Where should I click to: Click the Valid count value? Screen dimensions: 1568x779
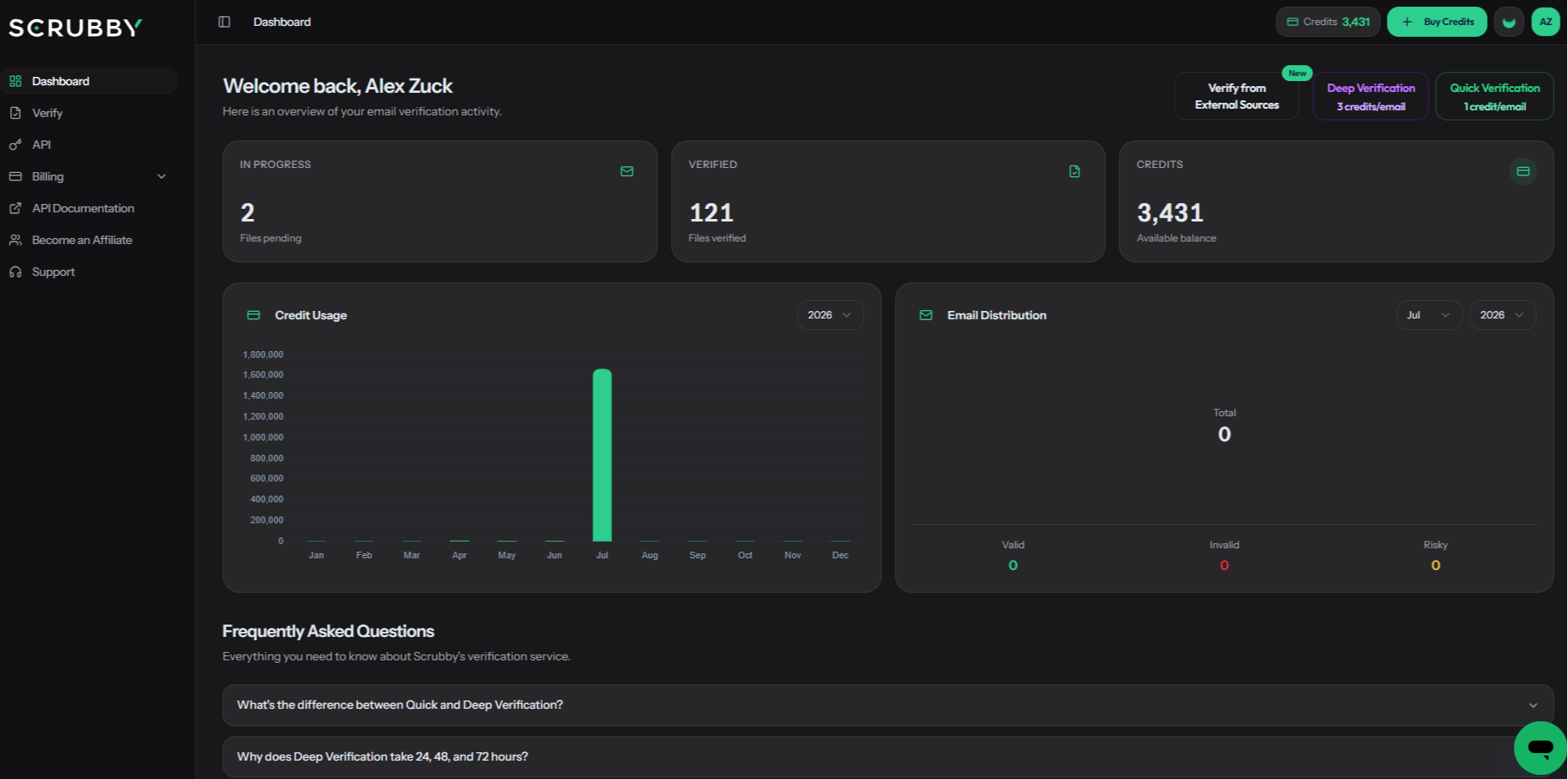click(1012, 566)
